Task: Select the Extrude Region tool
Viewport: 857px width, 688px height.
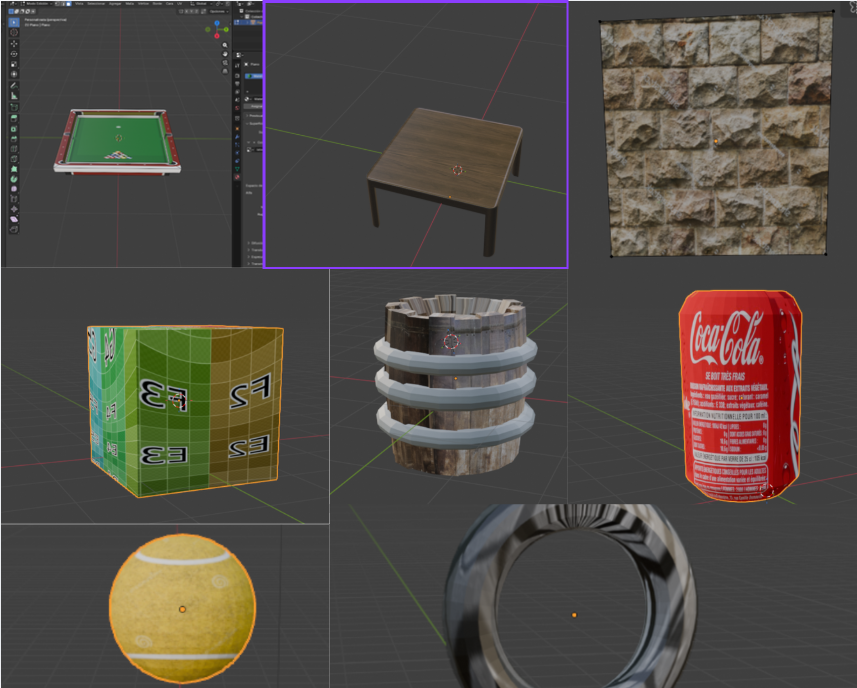Action: click(14, 118)
